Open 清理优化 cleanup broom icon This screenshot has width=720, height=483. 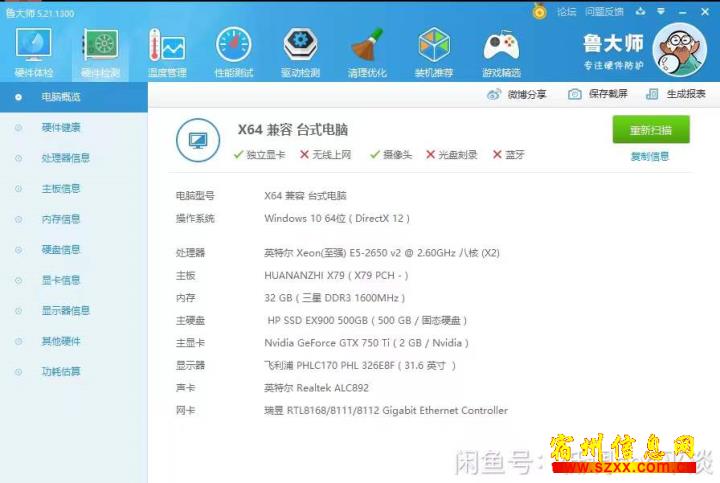[367, 52]
